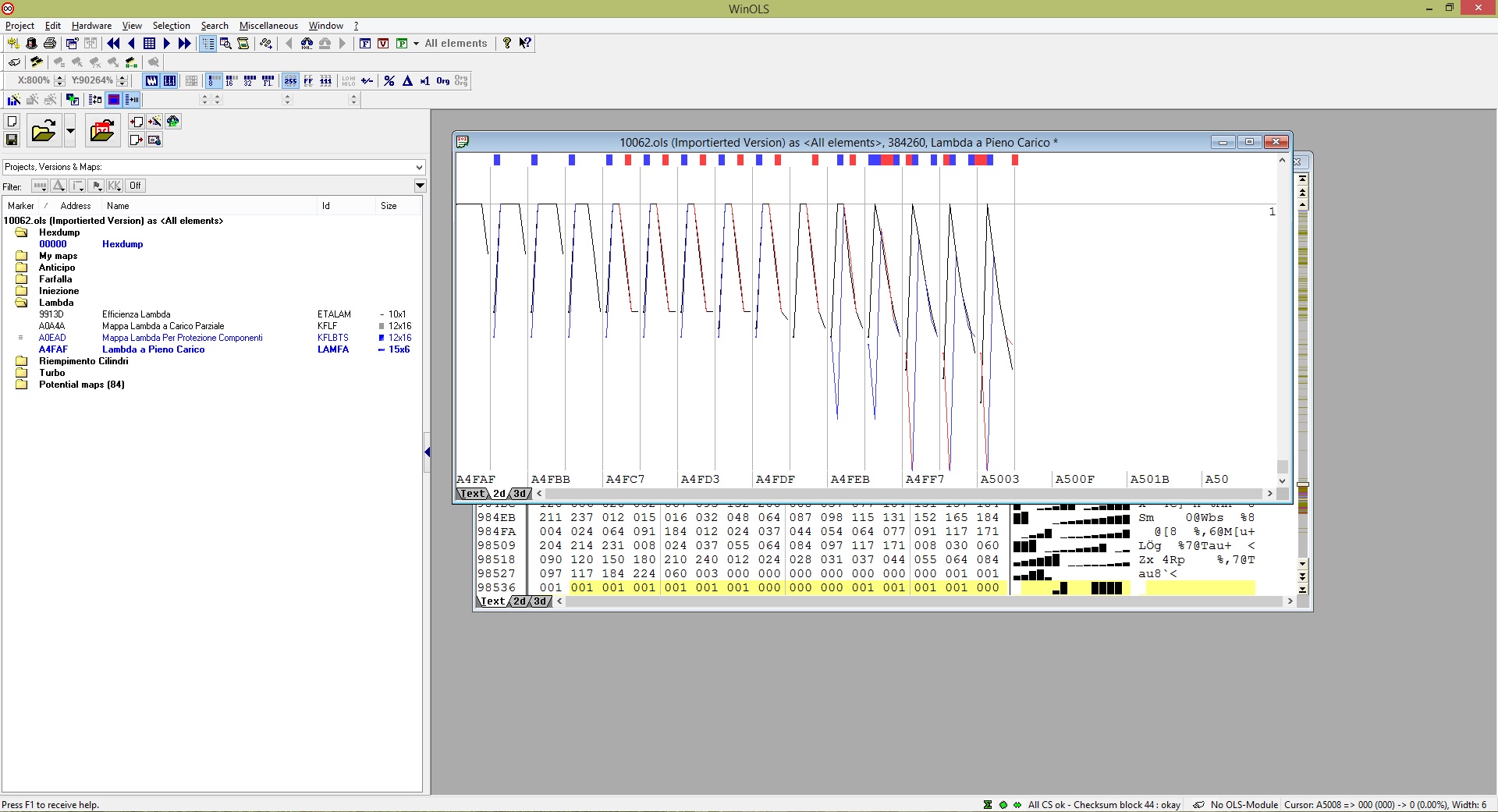Toggle the 8-bit data width mode
1498x812 pixels.
point(212,80)
